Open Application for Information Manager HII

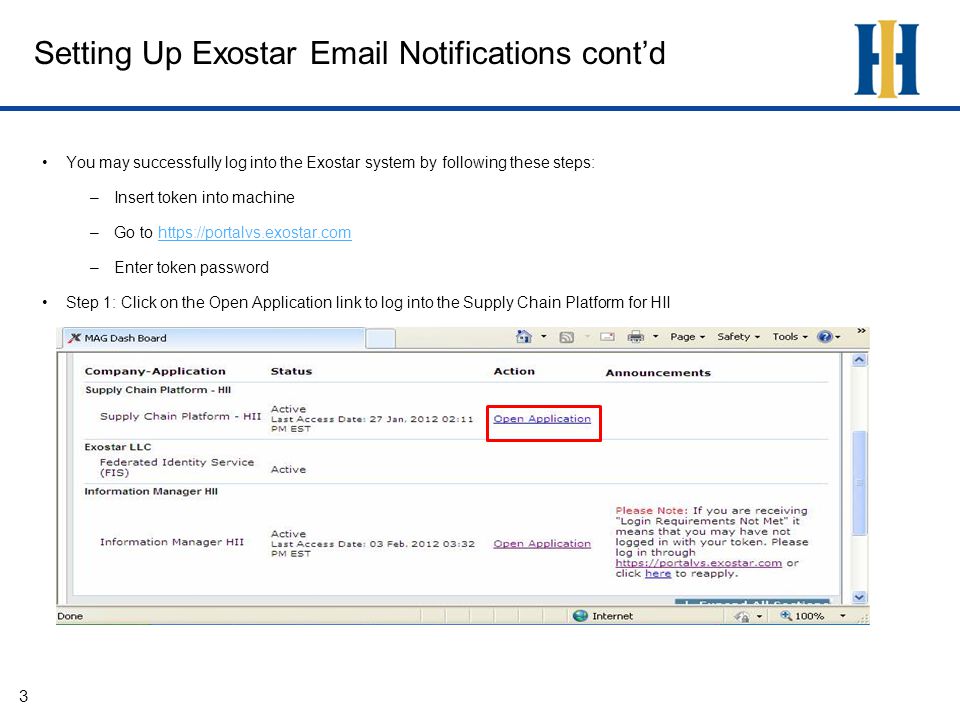click(542, 544)
